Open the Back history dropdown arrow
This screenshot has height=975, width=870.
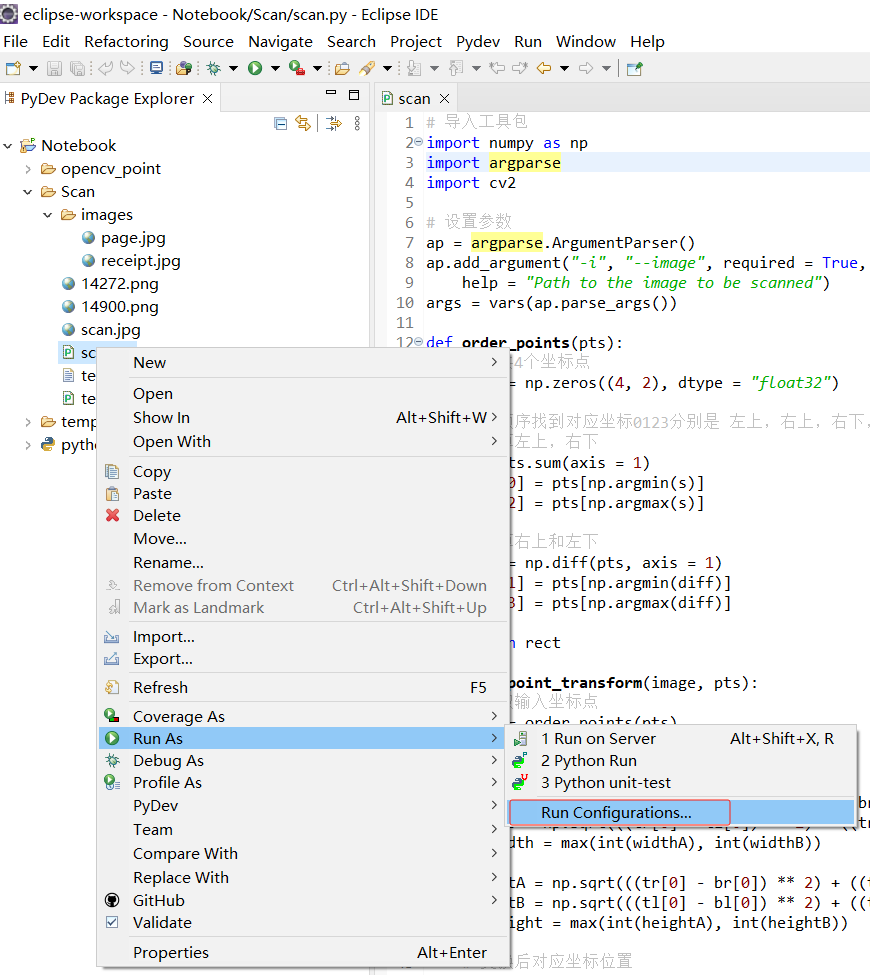coord(565,68)
